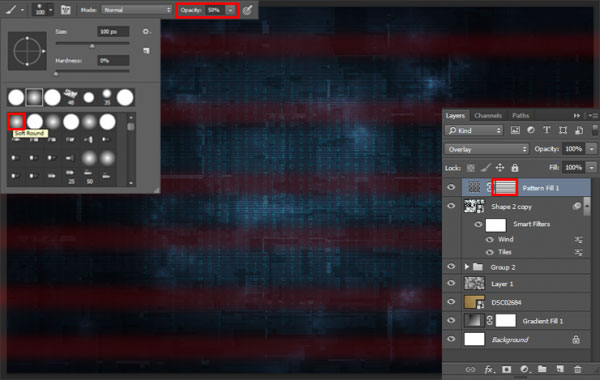
Task: Select the recent brush labeled 48
Action: pos(70,97)
